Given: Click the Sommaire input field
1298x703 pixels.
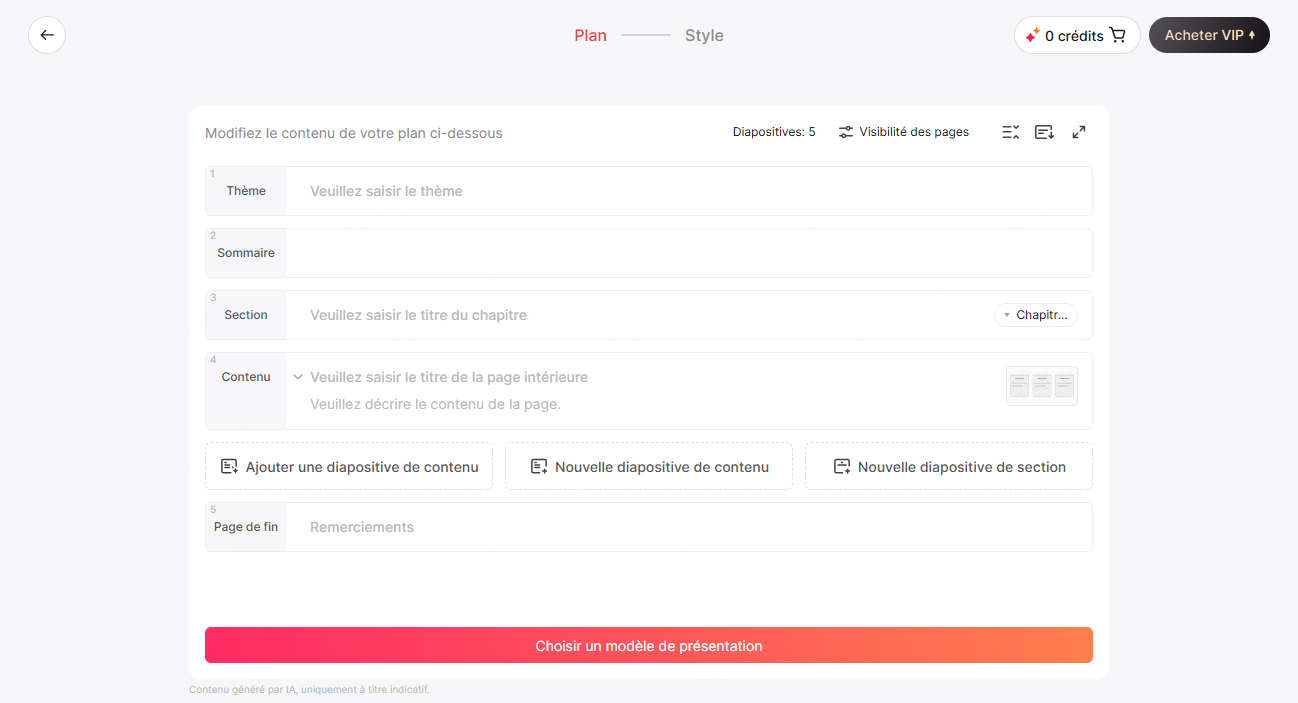Looking at the screenshot, I should coord(689,253).
